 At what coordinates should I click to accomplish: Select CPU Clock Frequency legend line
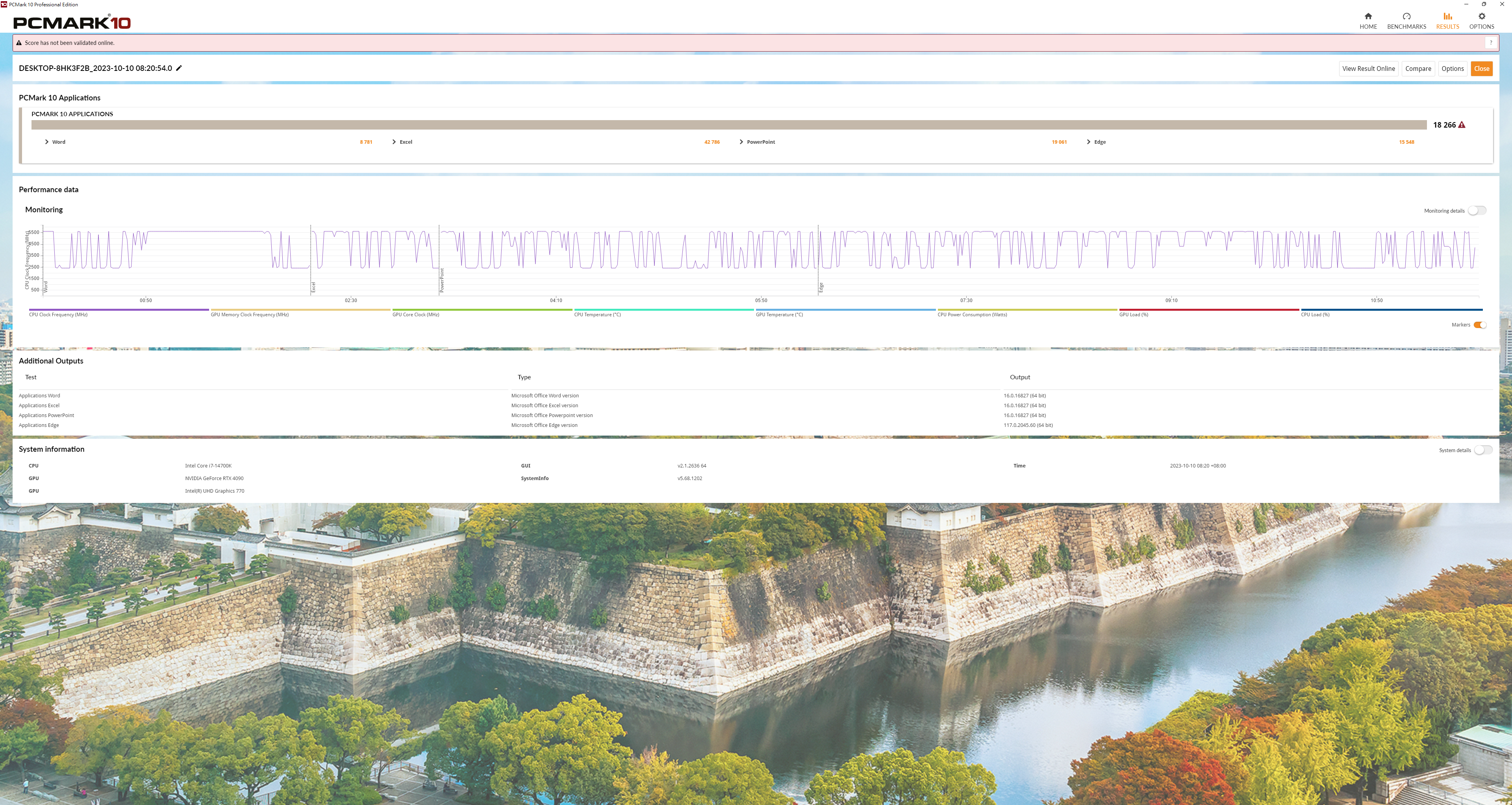coord(119,312)
